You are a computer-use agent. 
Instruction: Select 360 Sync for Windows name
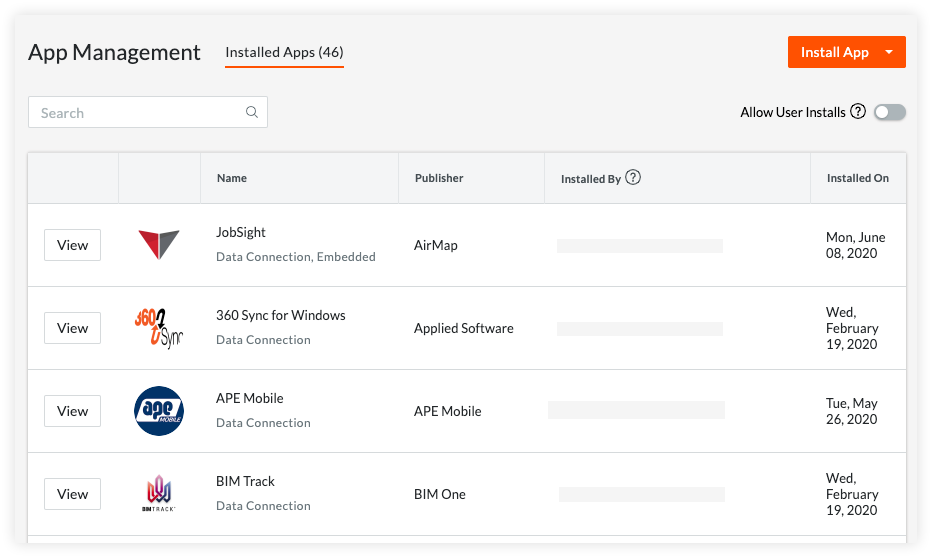click(281, 315)
